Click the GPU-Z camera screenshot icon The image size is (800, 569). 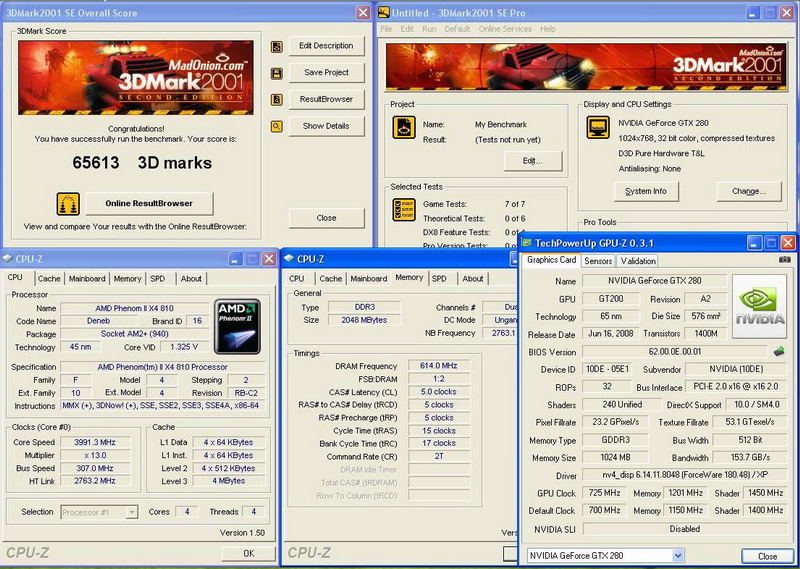(785, 260)
